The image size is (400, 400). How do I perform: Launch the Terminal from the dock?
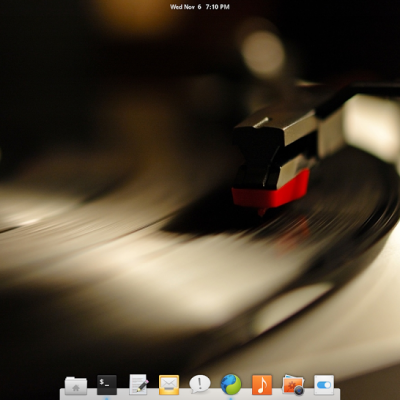(x=107, y=385)
